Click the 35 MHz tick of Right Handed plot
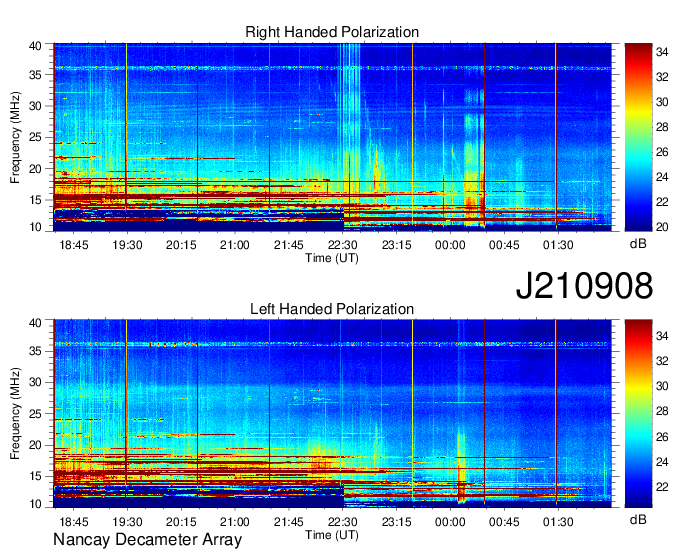The width and height of the screenshot is (680, 552). tap(35, 75)
